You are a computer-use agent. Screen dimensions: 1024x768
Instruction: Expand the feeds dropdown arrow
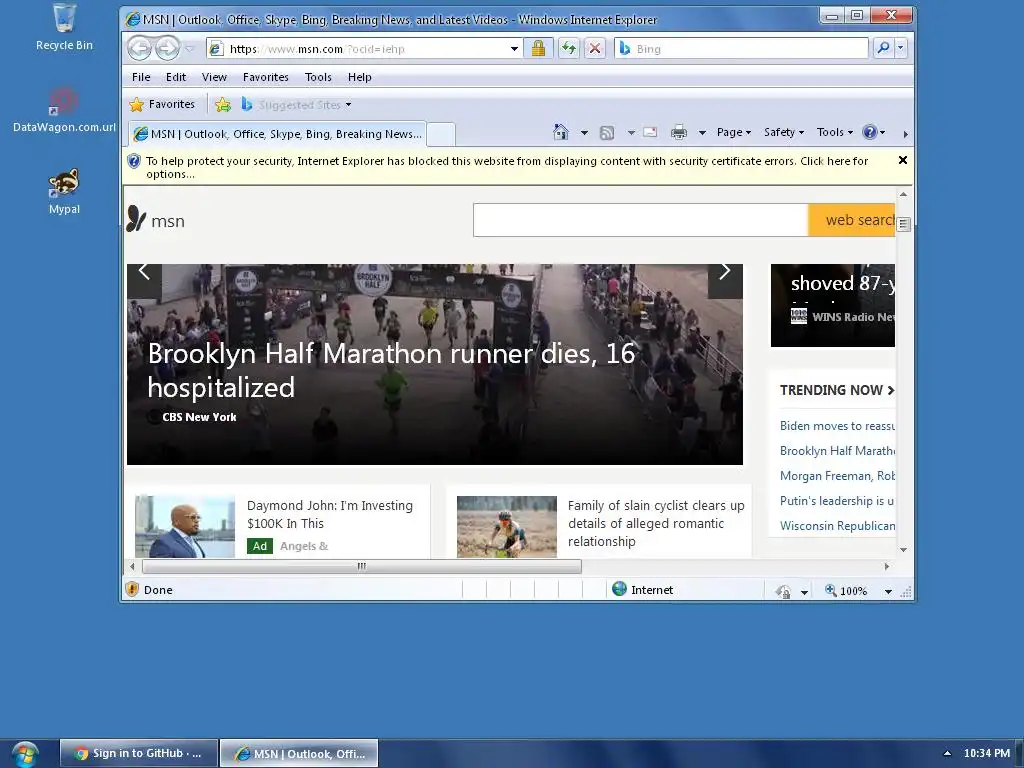pyautogui.click(x=631, y=133)
